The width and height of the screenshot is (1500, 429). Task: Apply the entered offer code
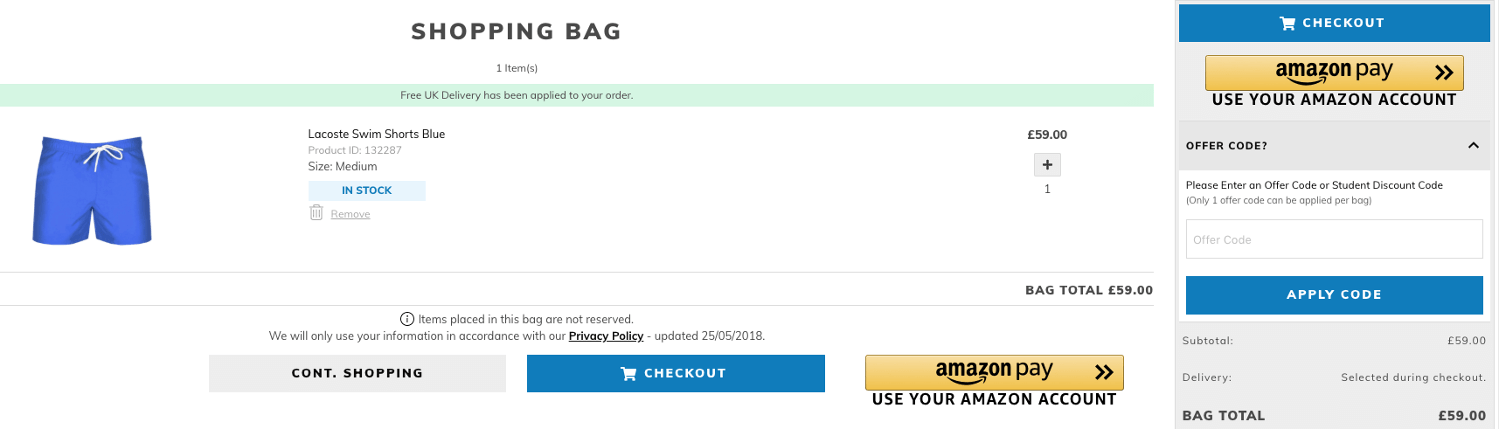1334,295
